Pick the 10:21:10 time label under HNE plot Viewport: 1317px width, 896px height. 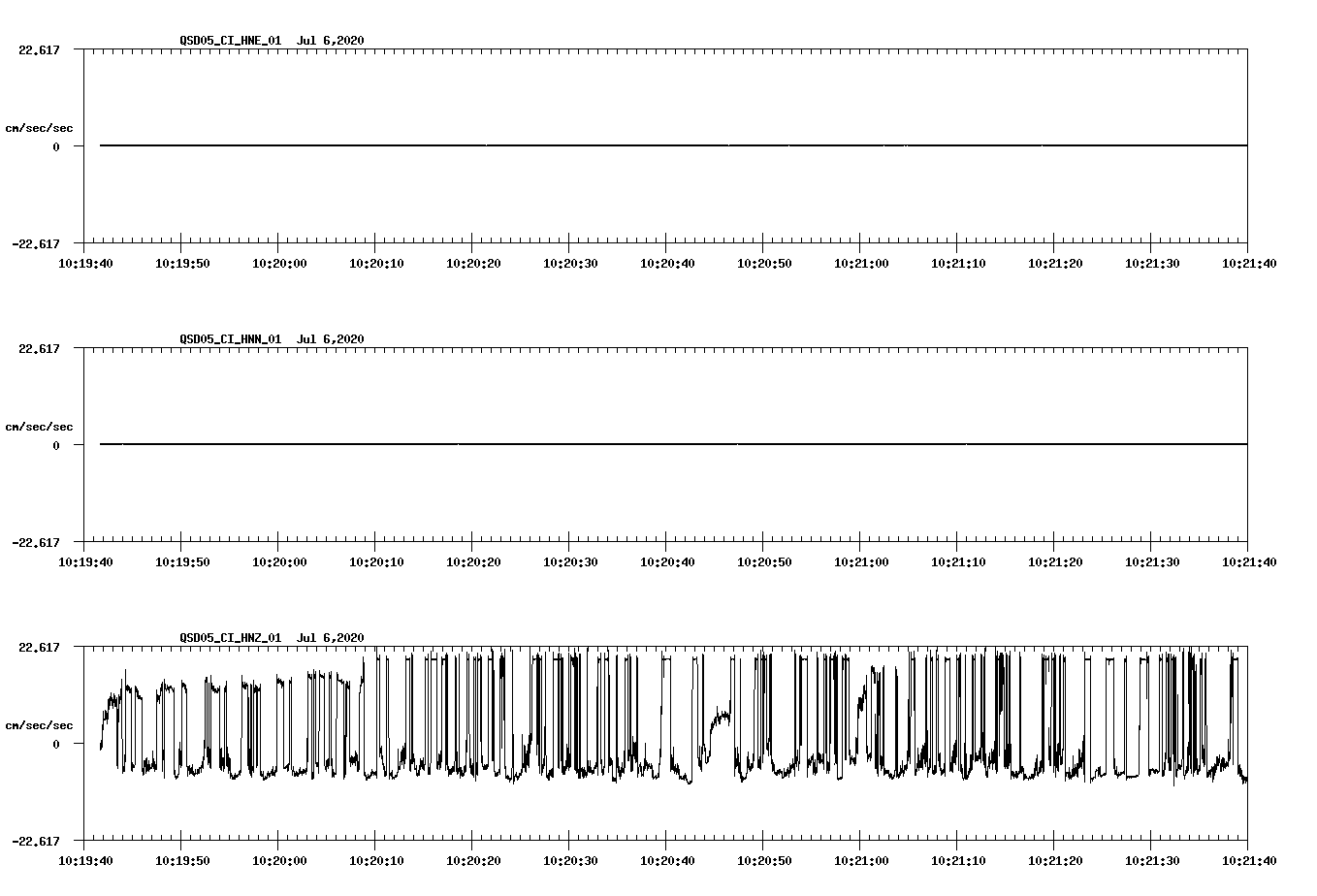[957, 263]
